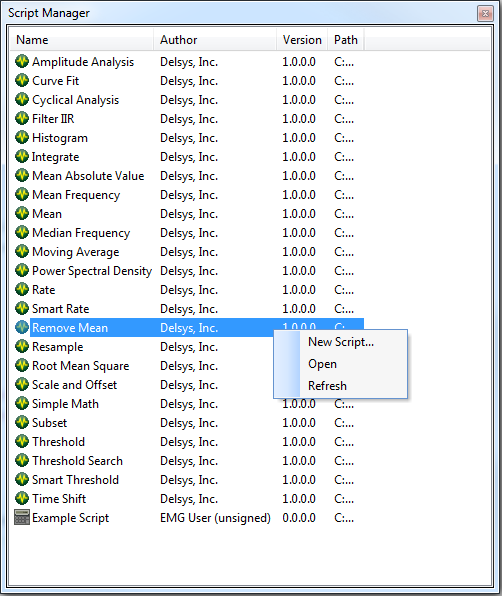
Task: Select the Smart Threshold script entry
Action: 187,480
